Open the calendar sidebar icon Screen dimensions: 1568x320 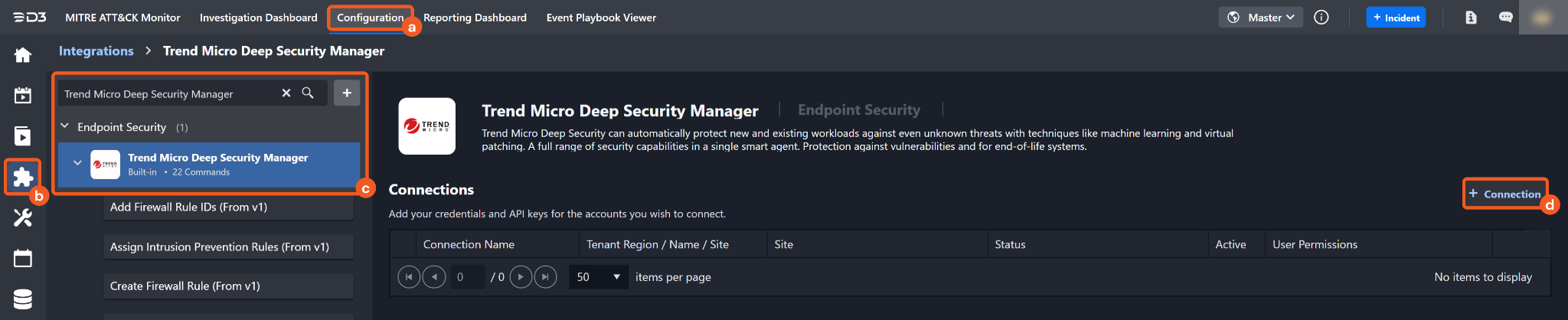coord(23,259)
